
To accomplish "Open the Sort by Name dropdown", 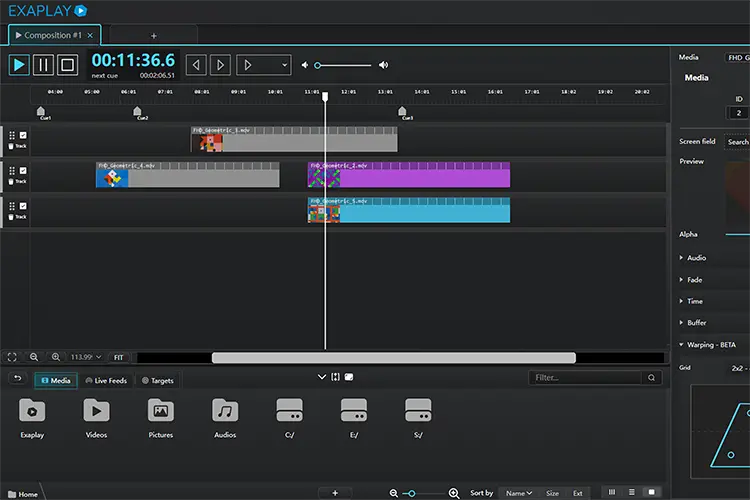I will pos(519,493).
